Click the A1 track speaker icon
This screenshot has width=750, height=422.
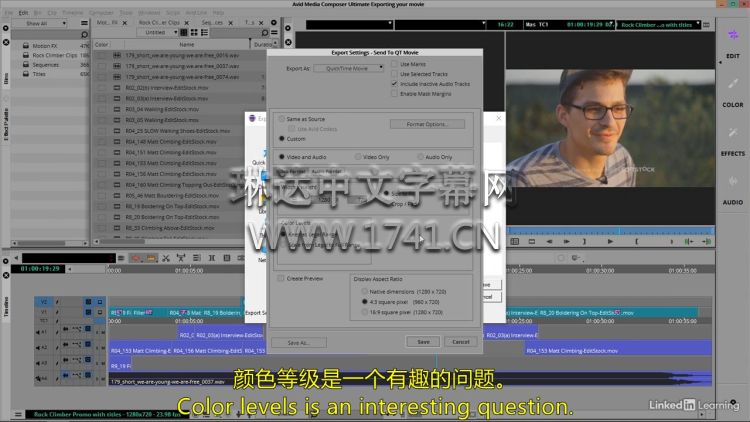[38, 332]
